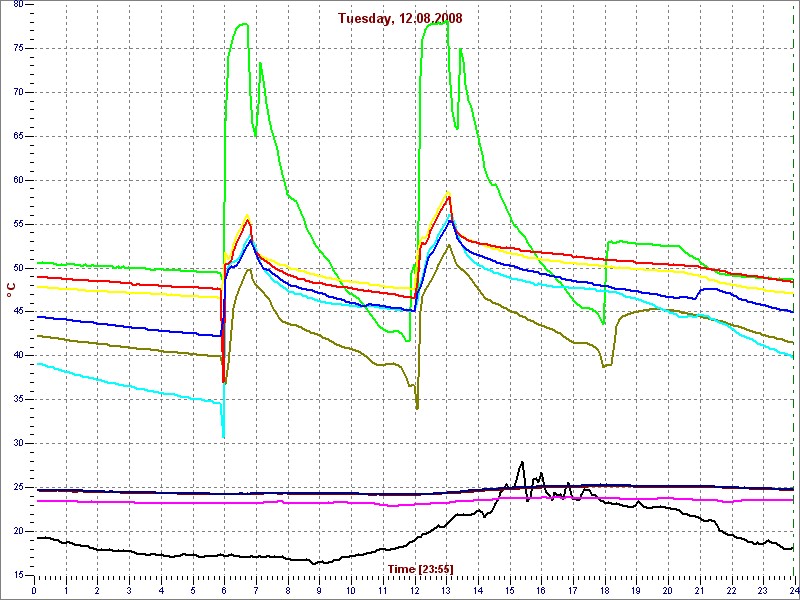
Task: Choose hour '11' on the time axis
Action: pyautogui.click(x=383, y=590)
